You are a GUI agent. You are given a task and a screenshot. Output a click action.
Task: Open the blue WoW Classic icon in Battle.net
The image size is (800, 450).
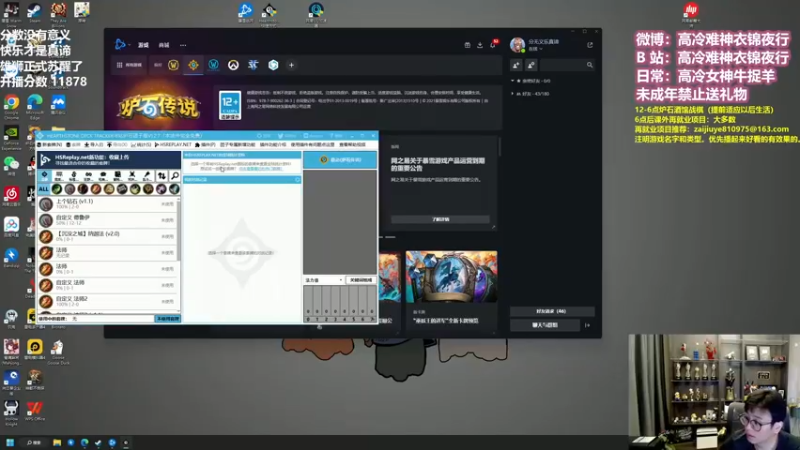coord(213,65)
